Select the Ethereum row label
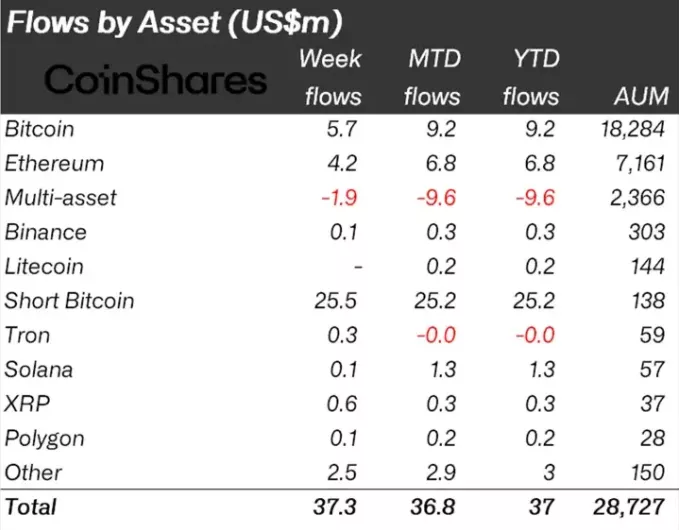This screenshot has width=680, height=530. click(54, 163)
